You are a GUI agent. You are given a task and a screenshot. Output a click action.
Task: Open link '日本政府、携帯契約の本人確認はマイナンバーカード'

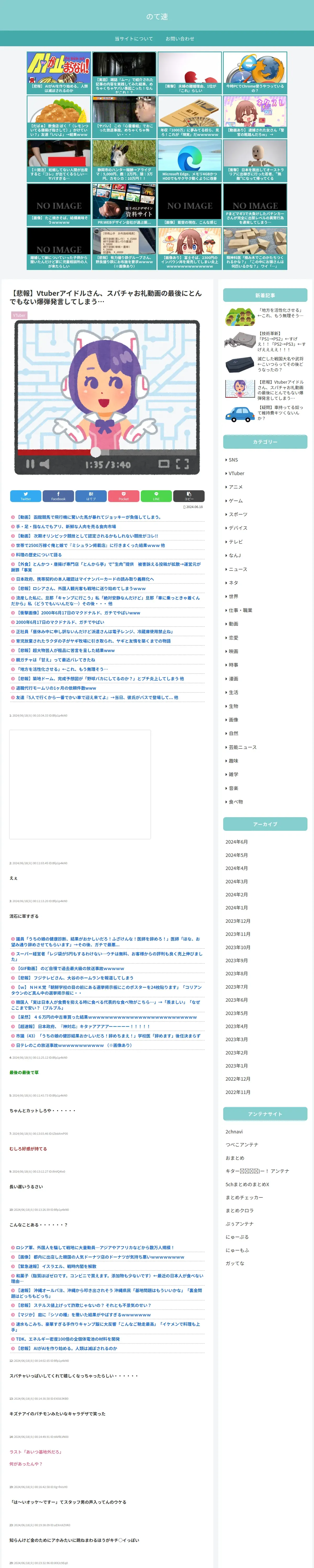(x=85, y=579)
